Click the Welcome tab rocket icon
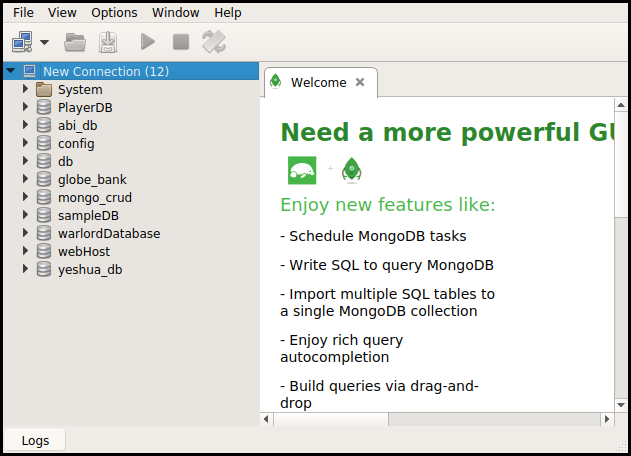Image resolution: width=631 pixels, height=456 pixels. [276, 81]
